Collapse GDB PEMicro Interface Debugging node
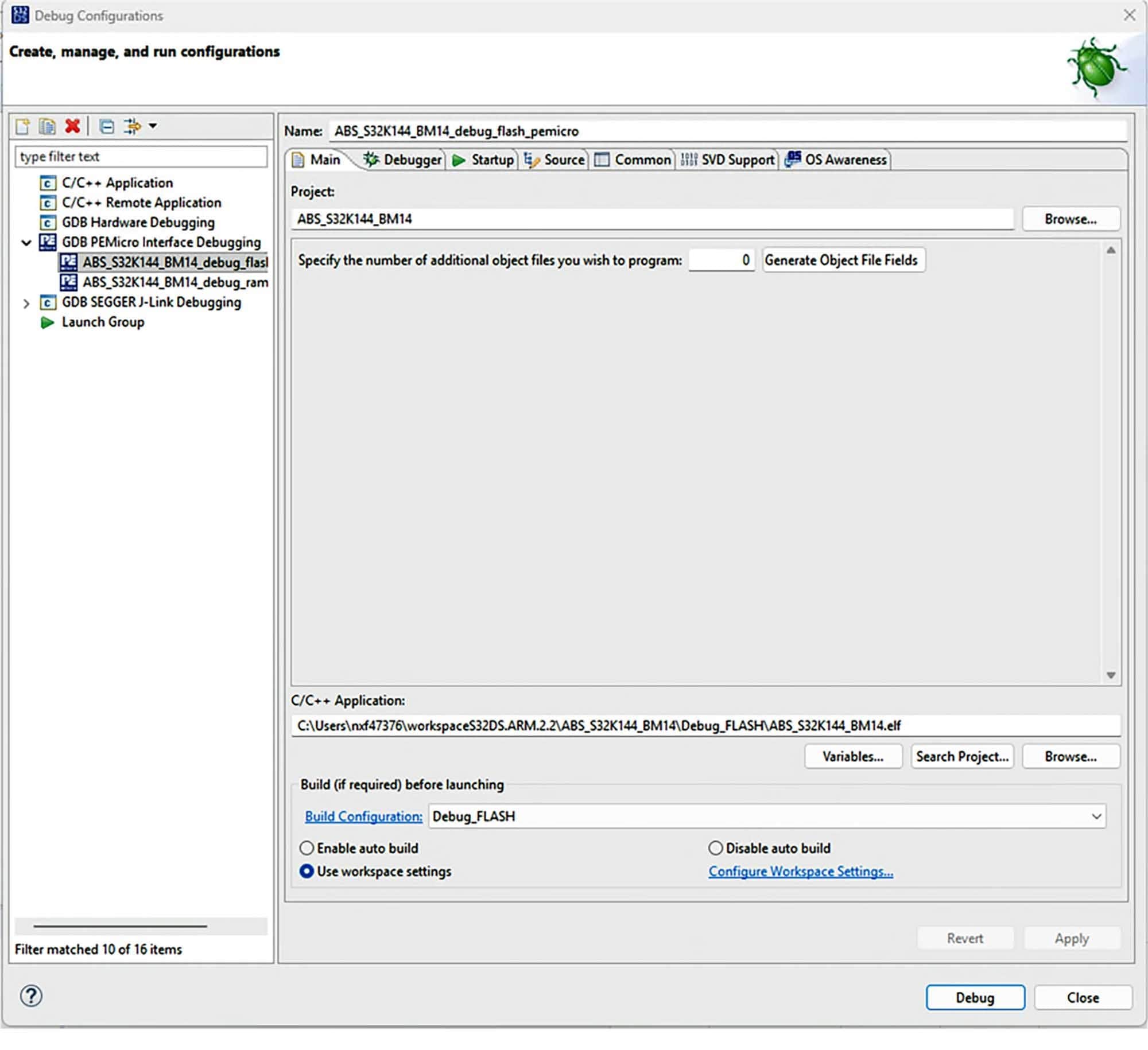The width and height of the screenshot is (1148, 1050). (26, 242)
